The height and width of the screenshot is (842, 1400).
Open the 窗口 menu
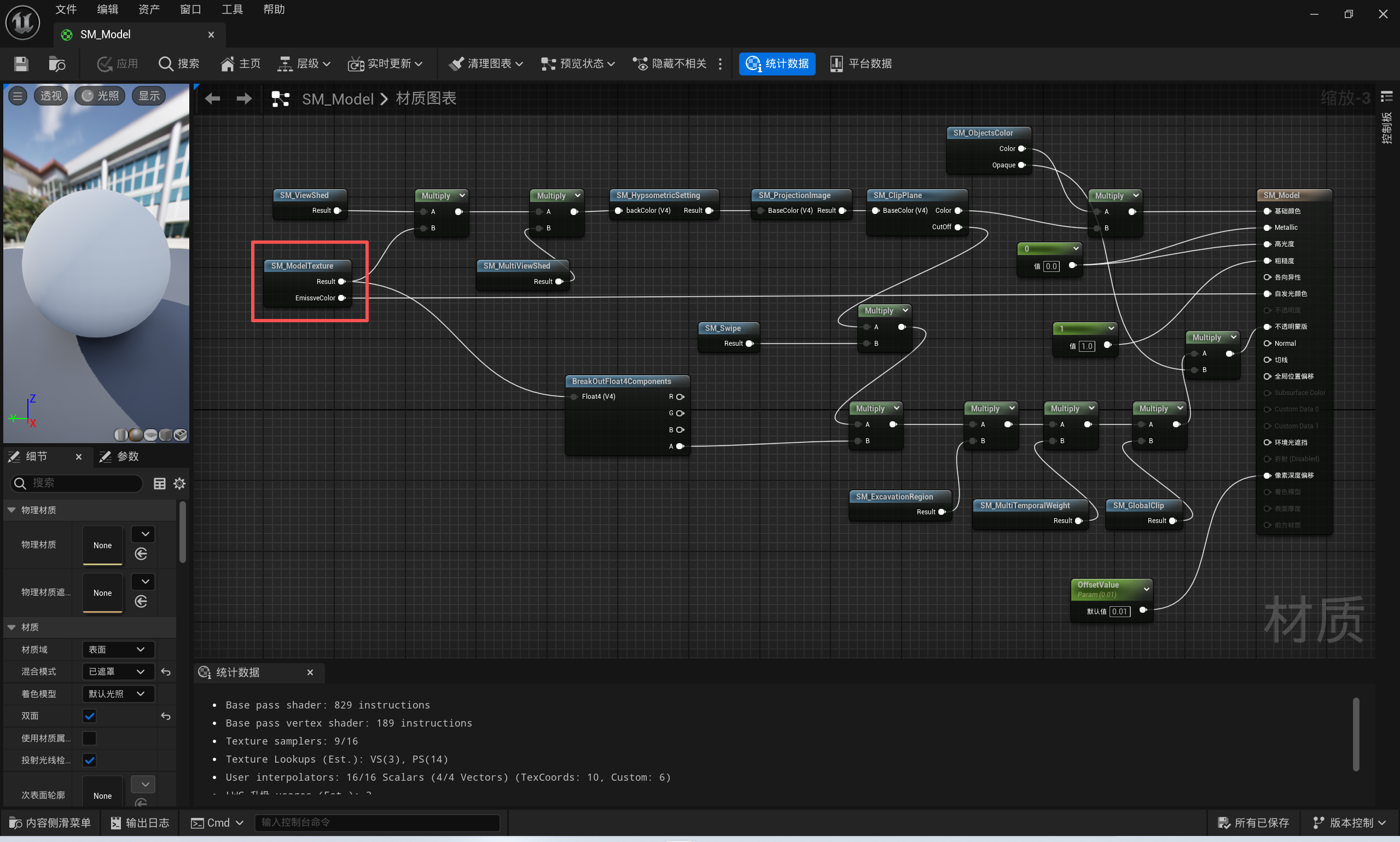pyautogui.click(x=190, y=10)
